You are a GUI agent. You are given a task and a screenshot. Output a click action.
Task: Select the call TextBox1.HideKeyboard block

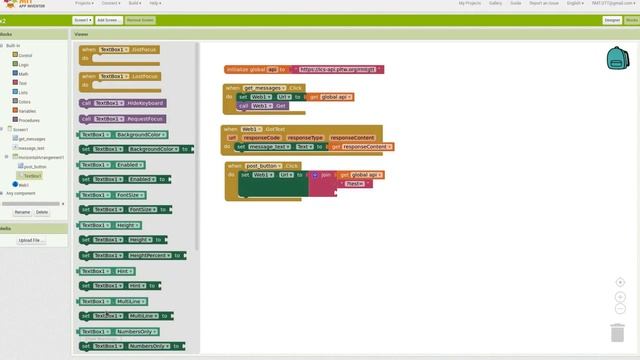[122, 103]
